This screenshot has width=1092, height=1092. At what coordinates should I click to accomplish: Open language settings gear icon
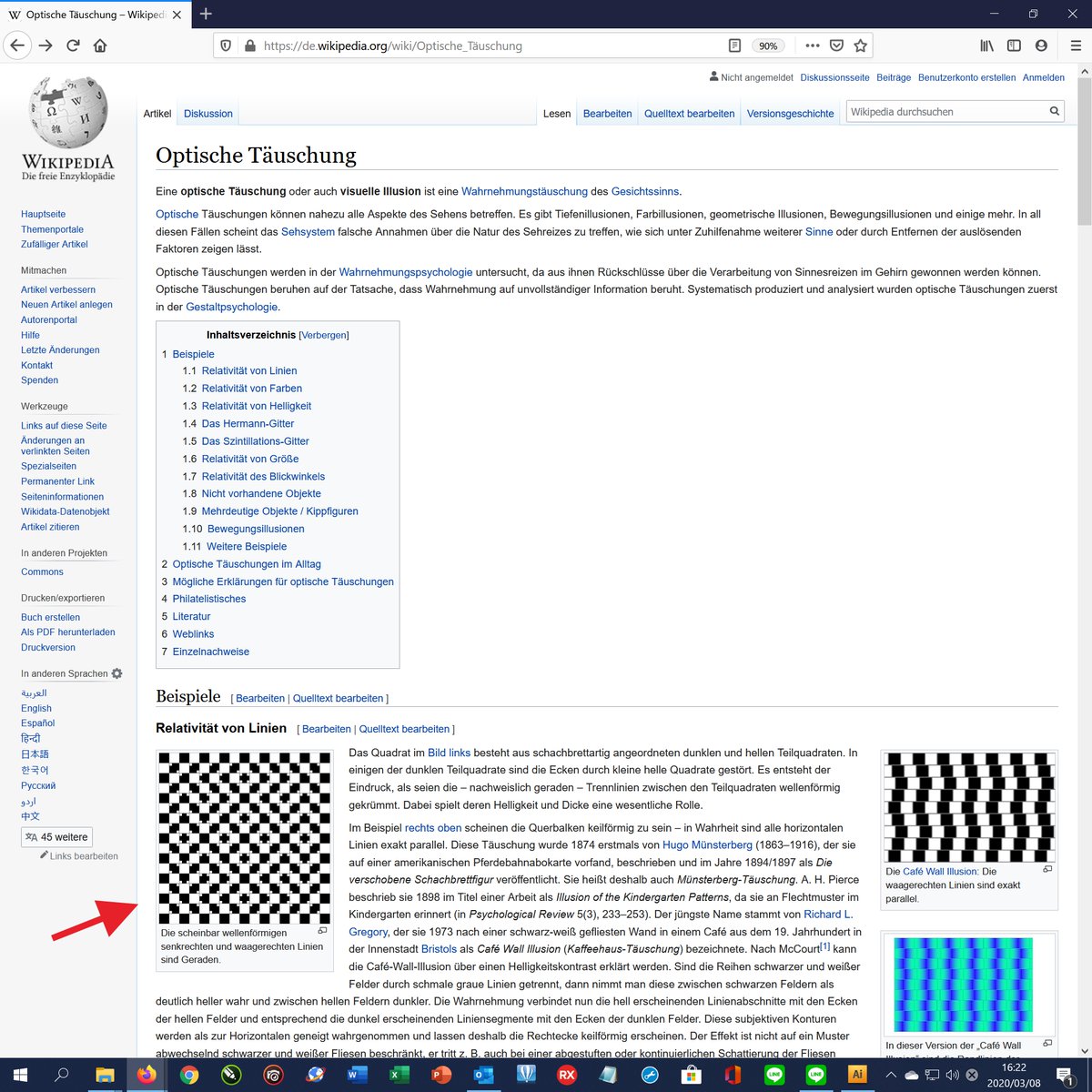coord(116,673)
